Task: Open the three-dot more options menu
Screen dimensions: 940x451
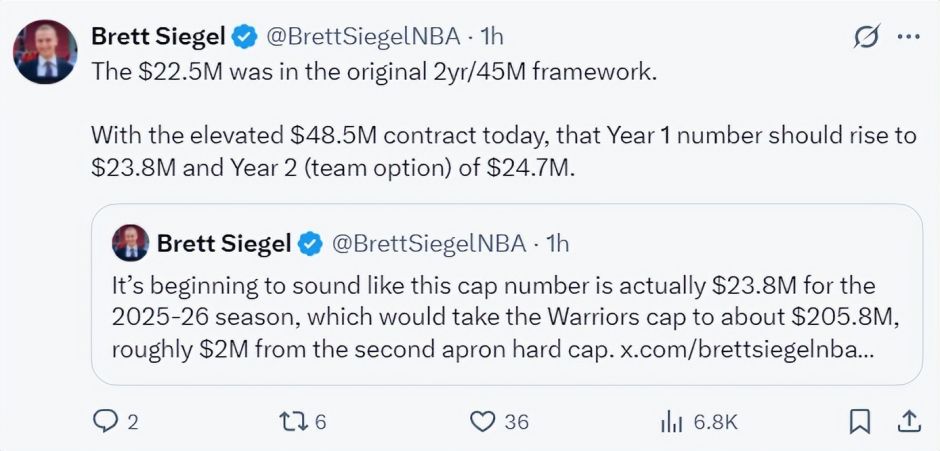Action: [907, 37]
